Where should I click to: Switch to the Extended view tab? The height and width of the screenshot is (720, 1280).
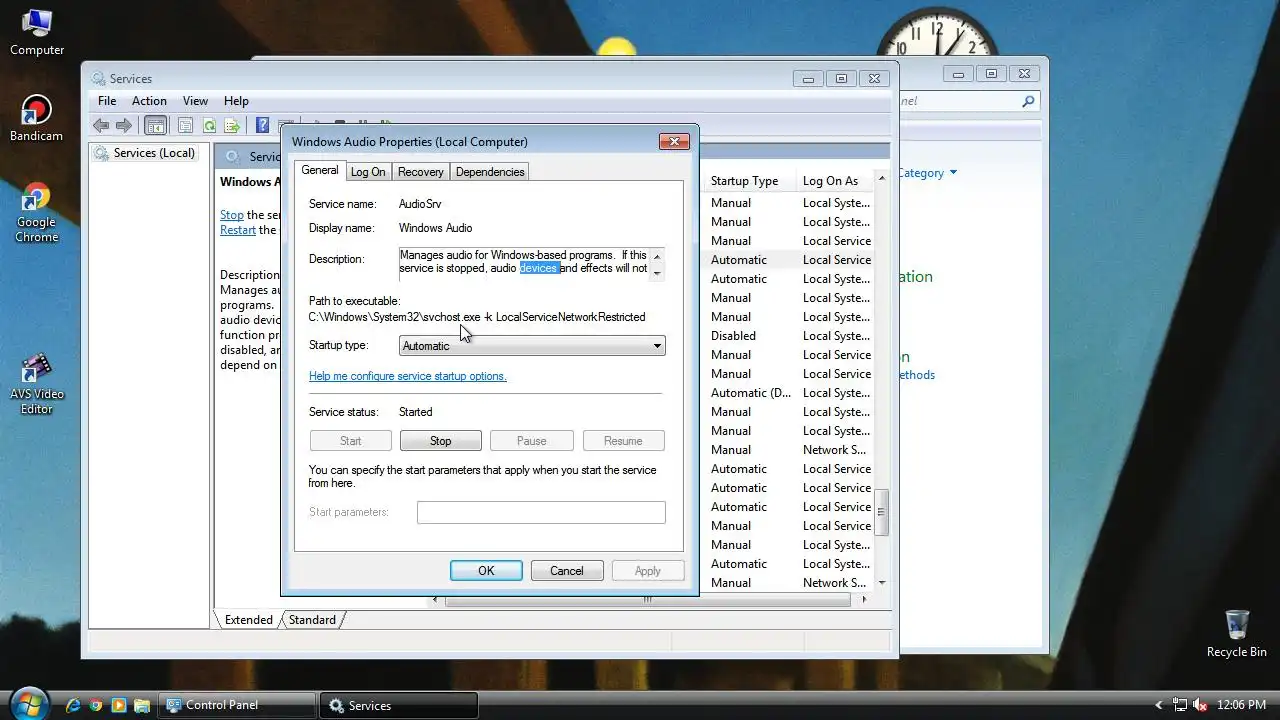point(249,620)
